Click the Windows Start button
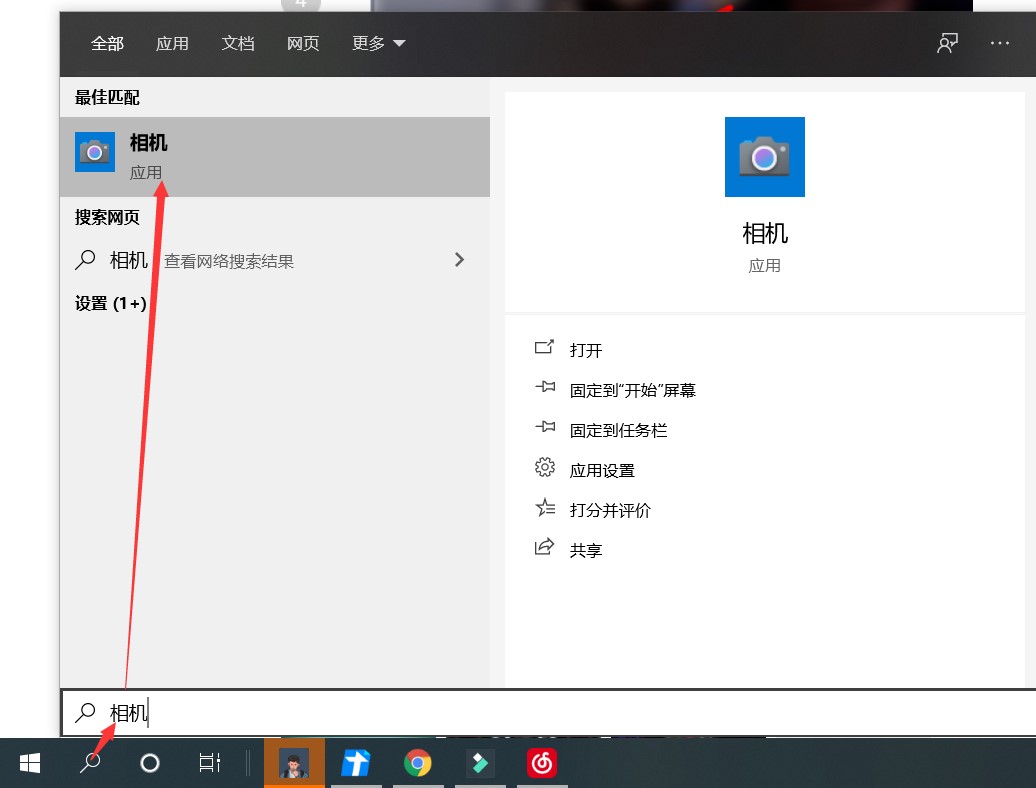Screen dimensions: 1036x788 point(29,763)
